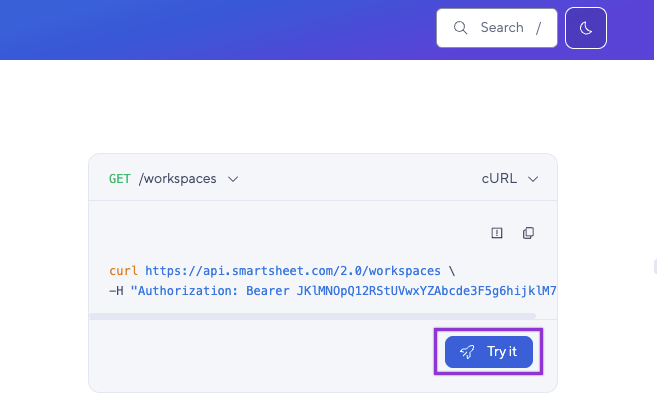
Task: Click the code block horizontal scrollbar
Action: [x=300, y=316]
